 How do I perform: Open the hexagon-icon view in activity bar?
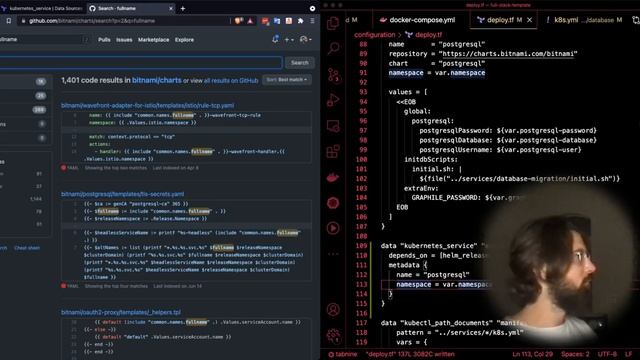coord(333,203)
